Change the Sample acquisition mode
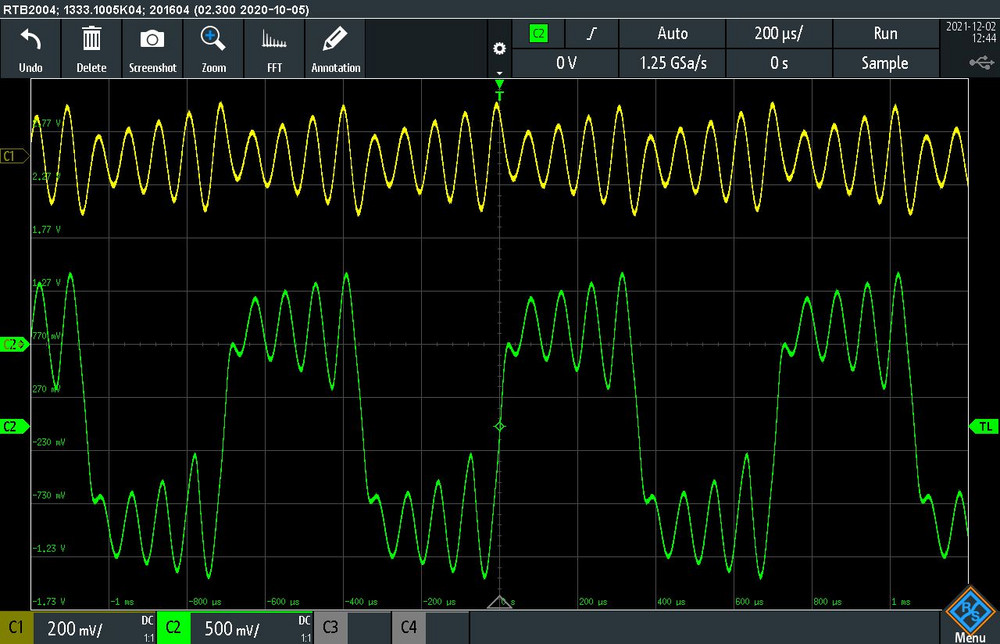 [x=885, y=63]
